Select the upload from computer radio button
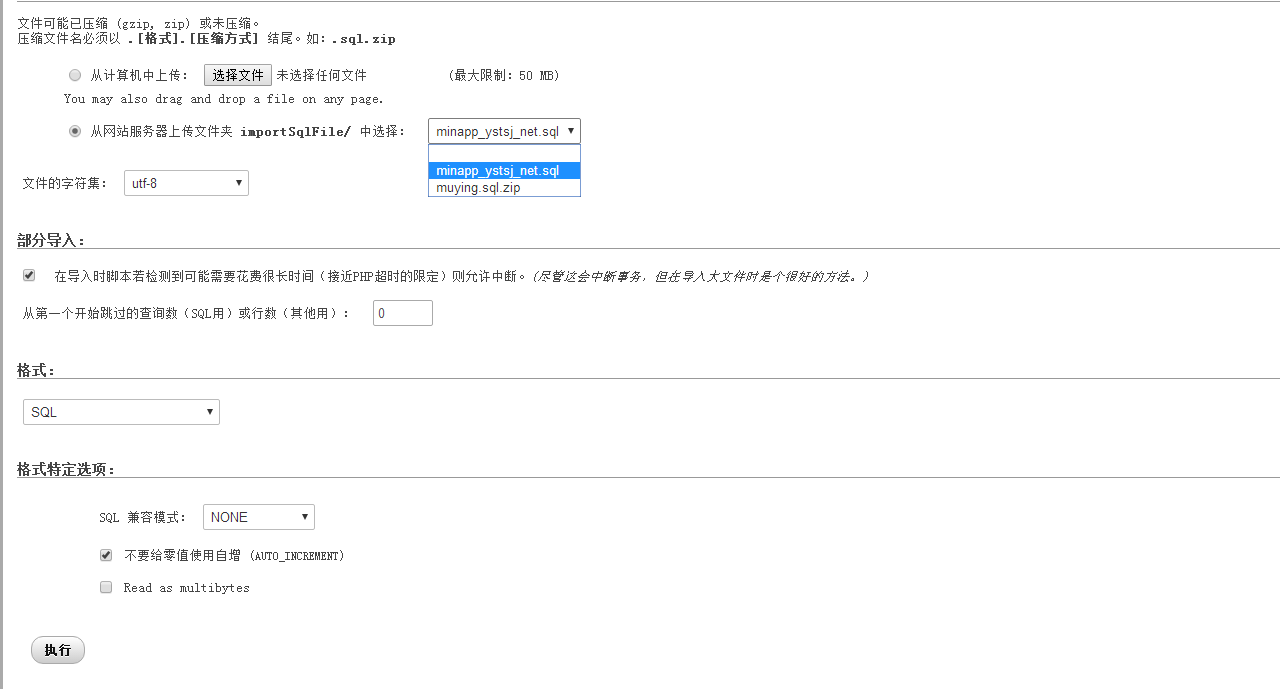1280x689 pixels. tap(75, 75)
